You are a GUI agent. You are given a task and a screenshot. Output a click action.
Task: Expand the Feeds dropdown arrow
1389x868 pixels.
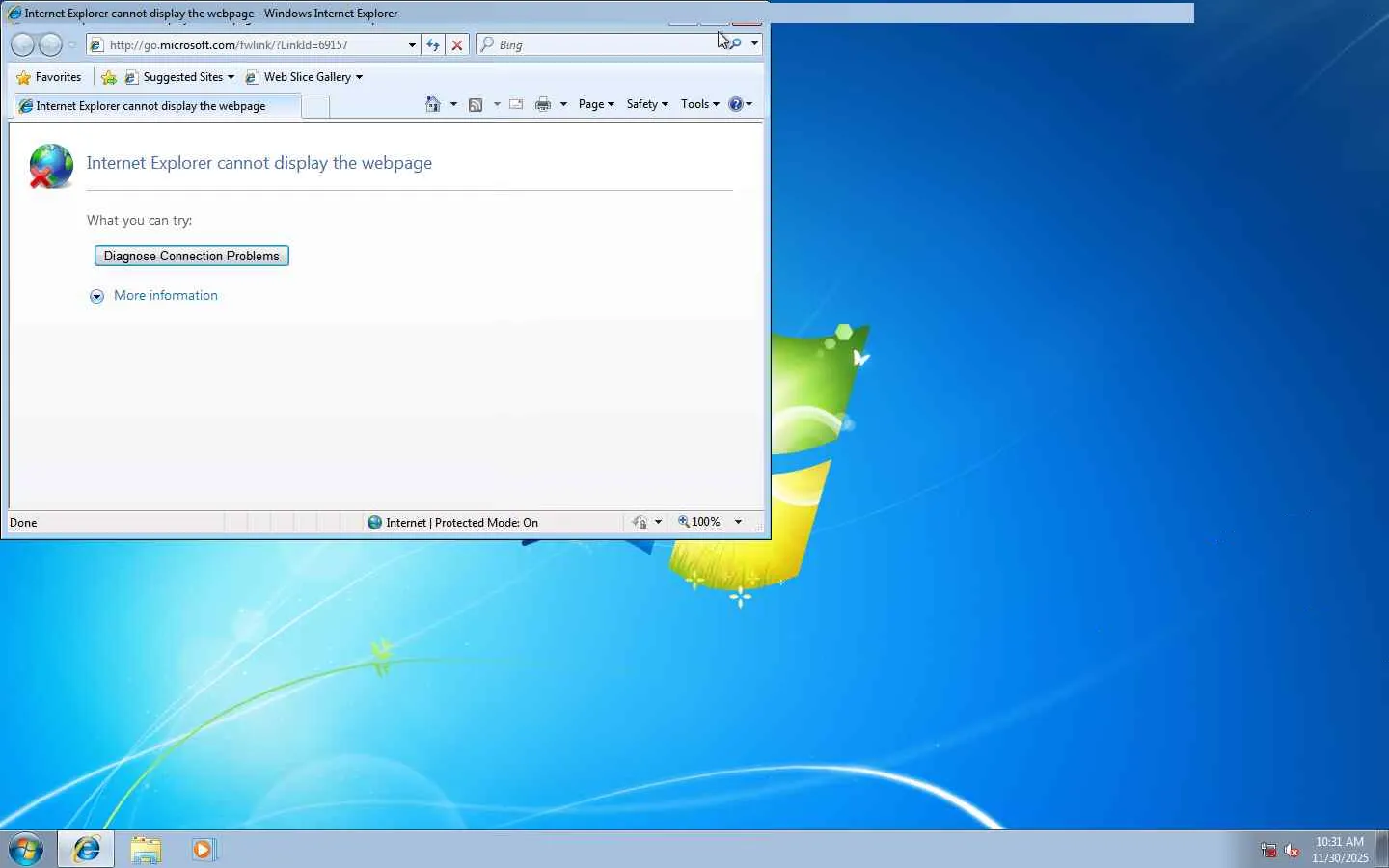[497, 104]
